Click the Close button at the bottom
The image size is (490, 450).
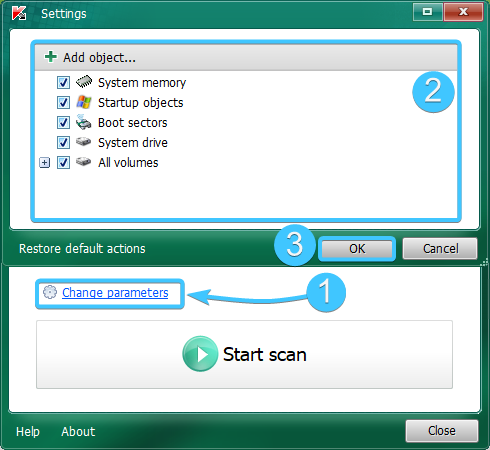click(x=442, y=431)
